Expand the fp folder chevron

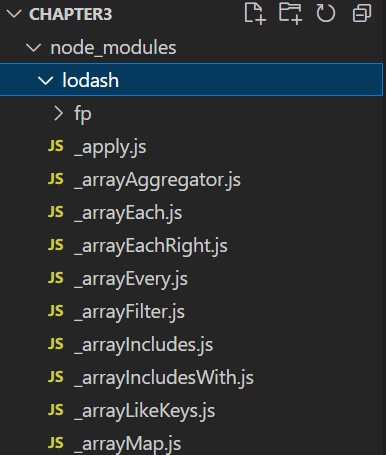click(59, 113)
